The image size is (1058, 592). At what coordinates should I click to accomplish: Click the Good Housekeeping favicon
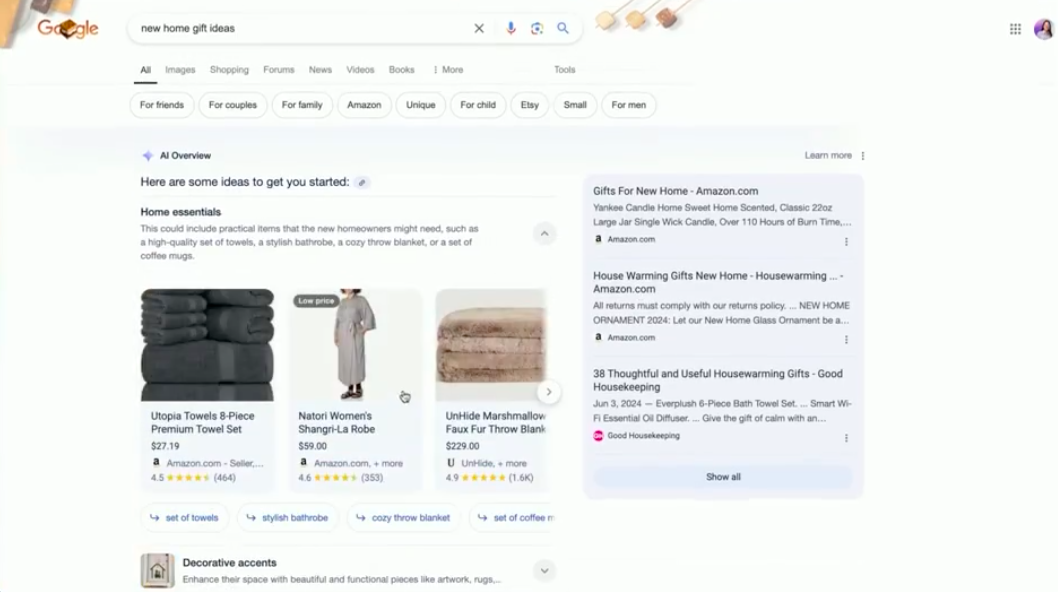click(x=598, y=436)
